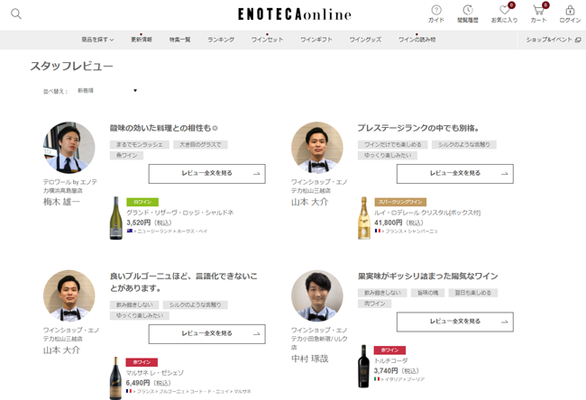Select ゆっくり楽しみたい tag in Cristal review
Viewport: 586px width, 400px height.
388,155
